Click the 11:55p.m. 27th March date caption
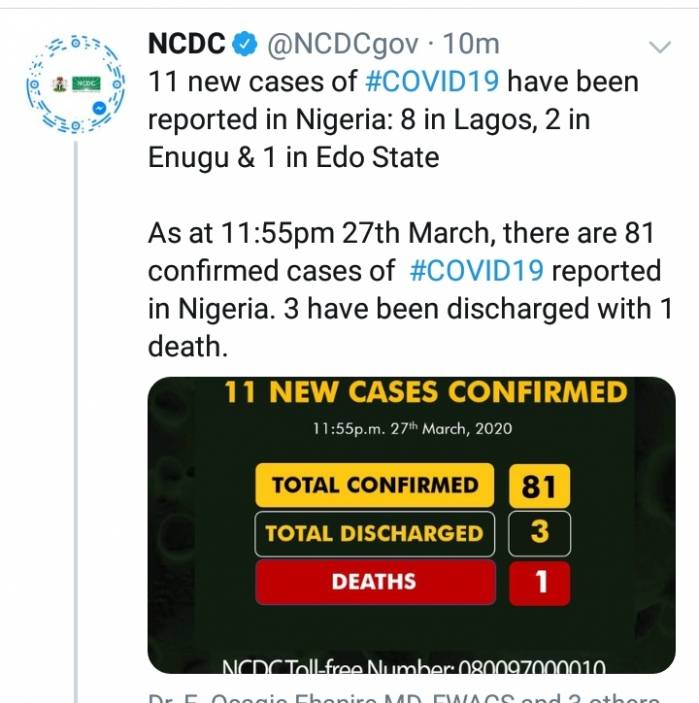The width and height of the screenshot is (699, 703). [412, 429]
